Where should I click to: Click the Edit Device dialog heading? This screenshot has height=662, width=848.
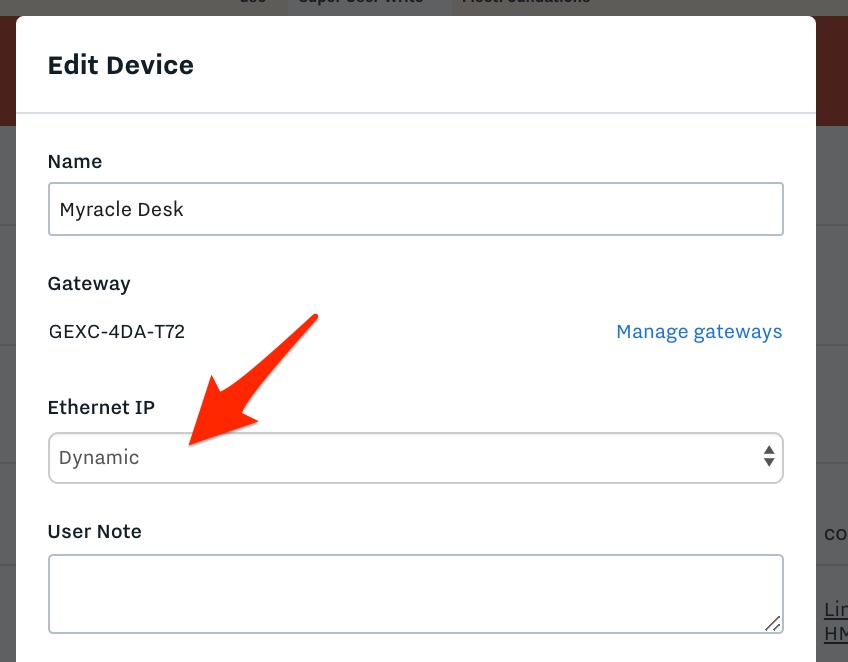(x=121, y=65)
